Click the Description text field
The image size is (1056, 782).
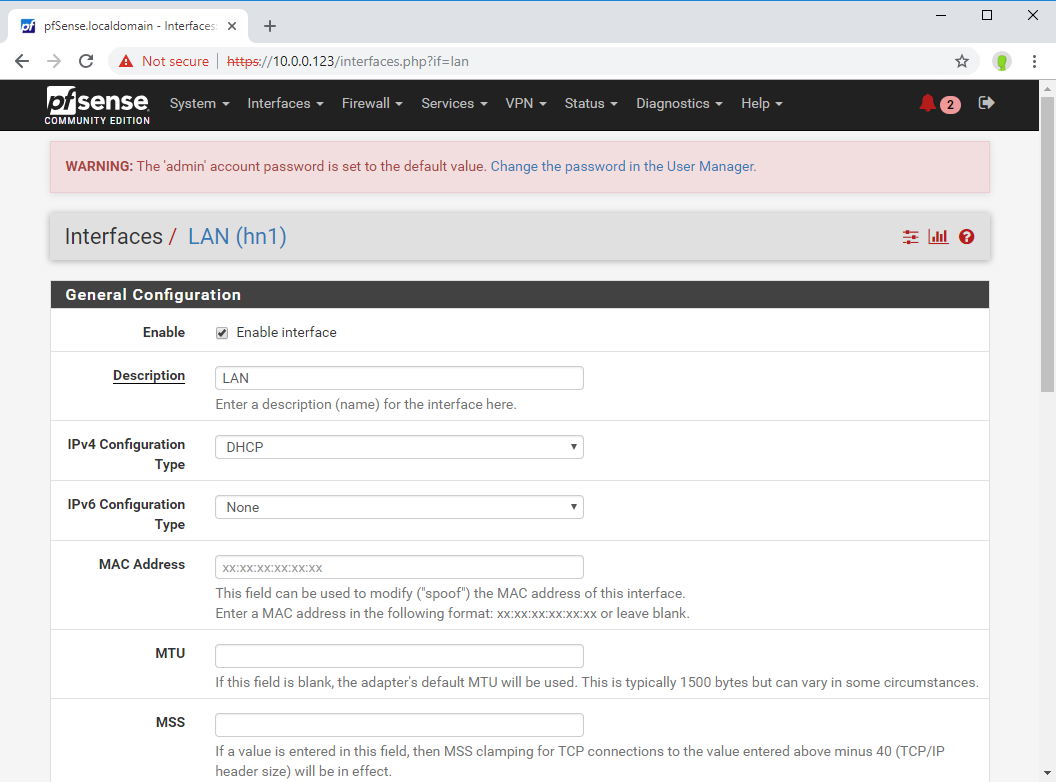[x=399, y=378]
